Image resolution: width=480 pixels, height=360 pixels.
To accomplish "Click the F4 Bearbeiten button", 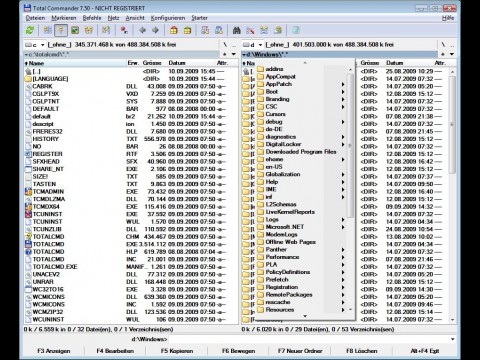I will (115, 351).
